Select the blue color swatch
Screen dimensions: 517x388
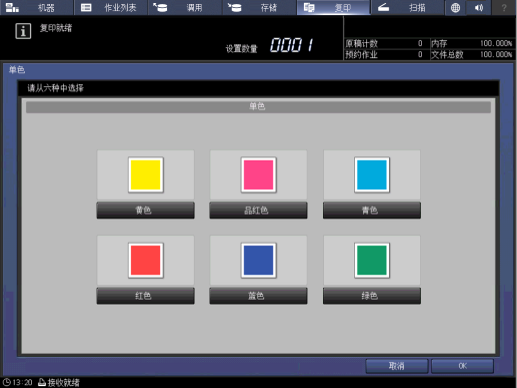[x=258, y=260]
